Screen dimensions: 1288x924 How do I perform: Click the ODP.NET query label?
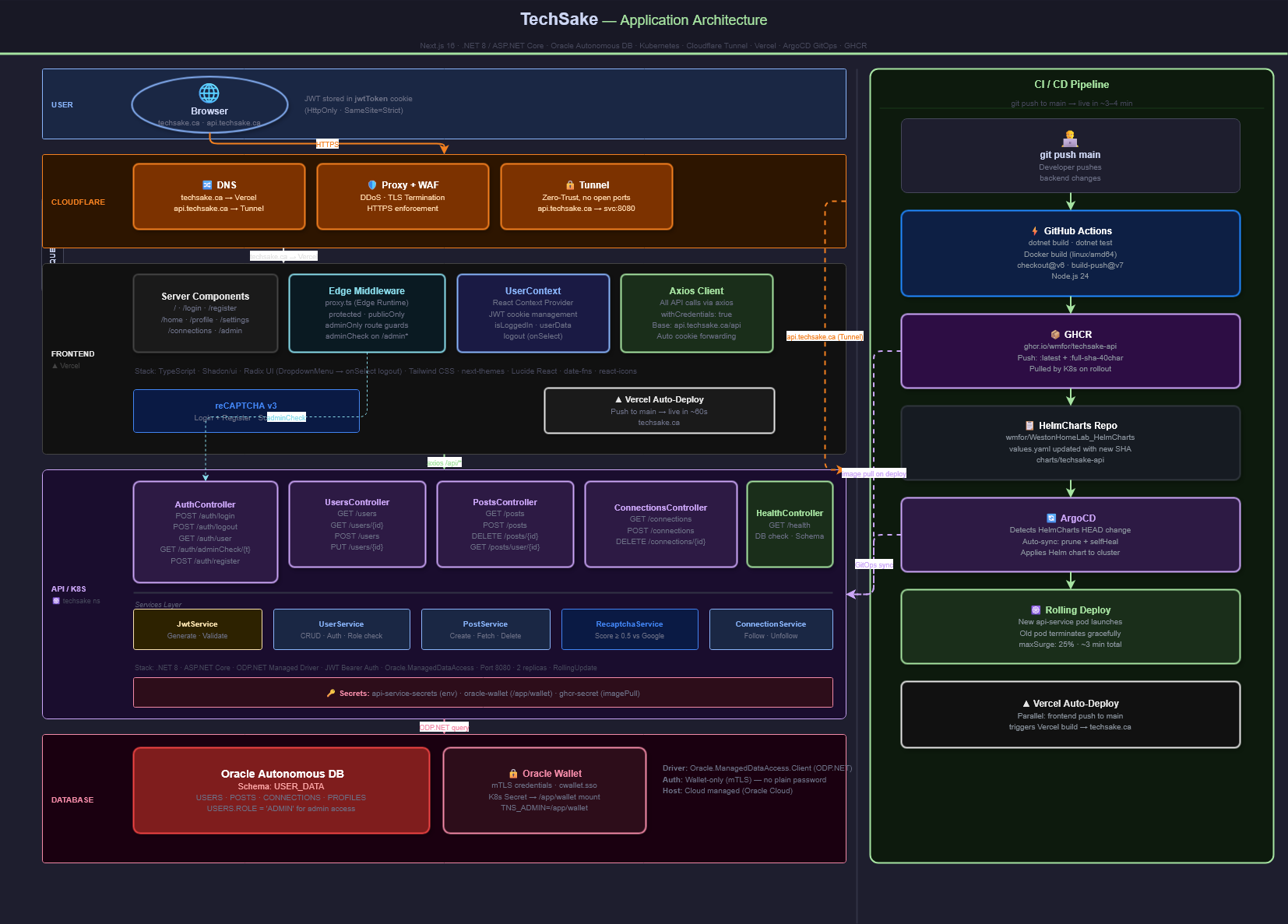coord(444,727)
